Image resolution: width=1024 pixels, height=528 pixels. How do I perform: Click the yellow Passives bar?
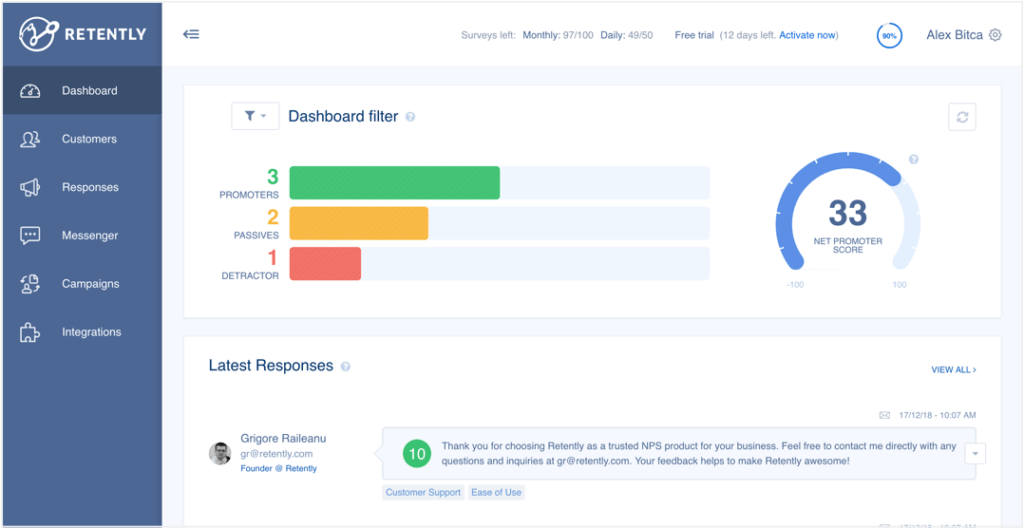click(359, 223)
